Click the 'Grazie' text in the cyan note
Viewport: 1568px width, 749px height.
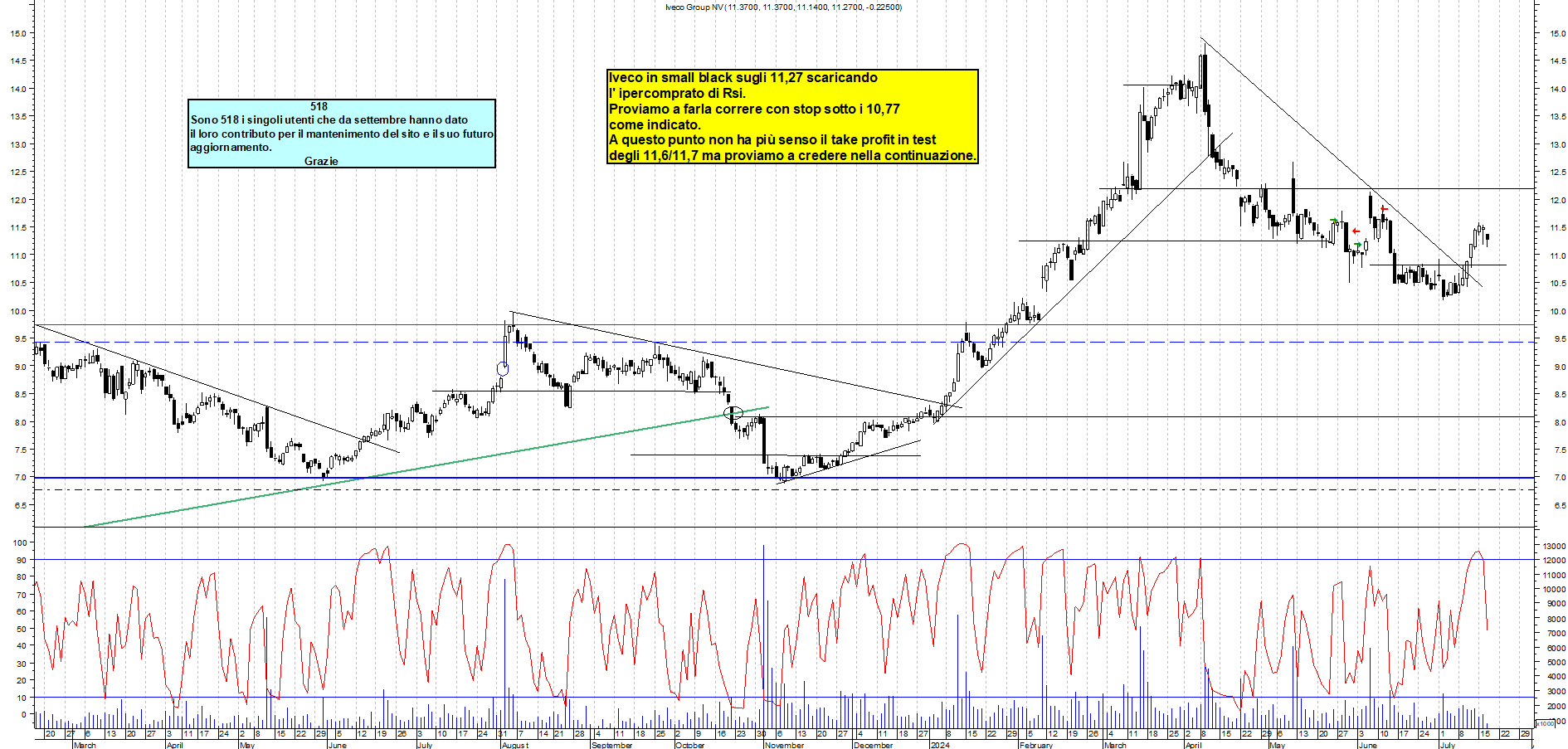[321, 161]
